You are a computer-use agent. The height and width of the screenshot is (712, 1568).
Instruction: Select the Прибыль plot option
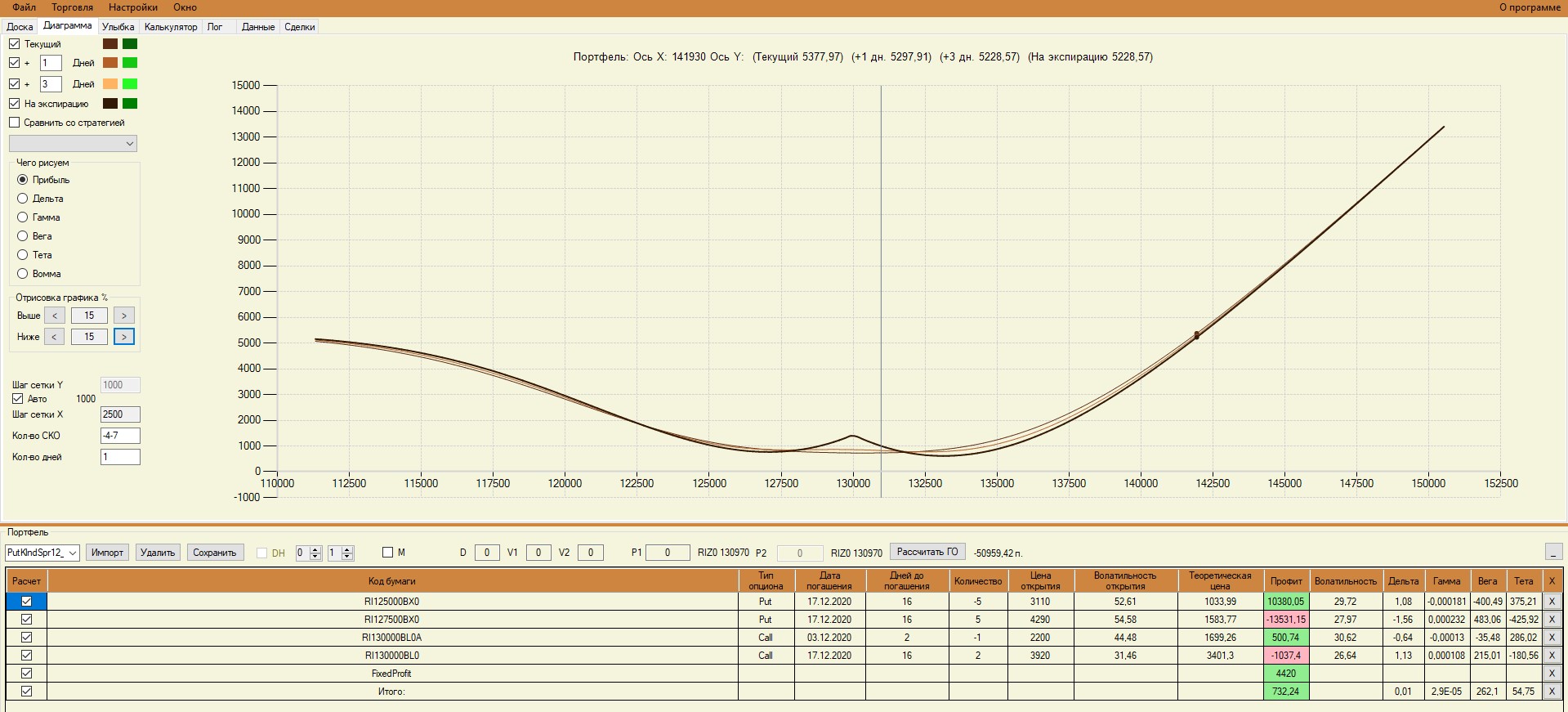[x=23, y=180]
